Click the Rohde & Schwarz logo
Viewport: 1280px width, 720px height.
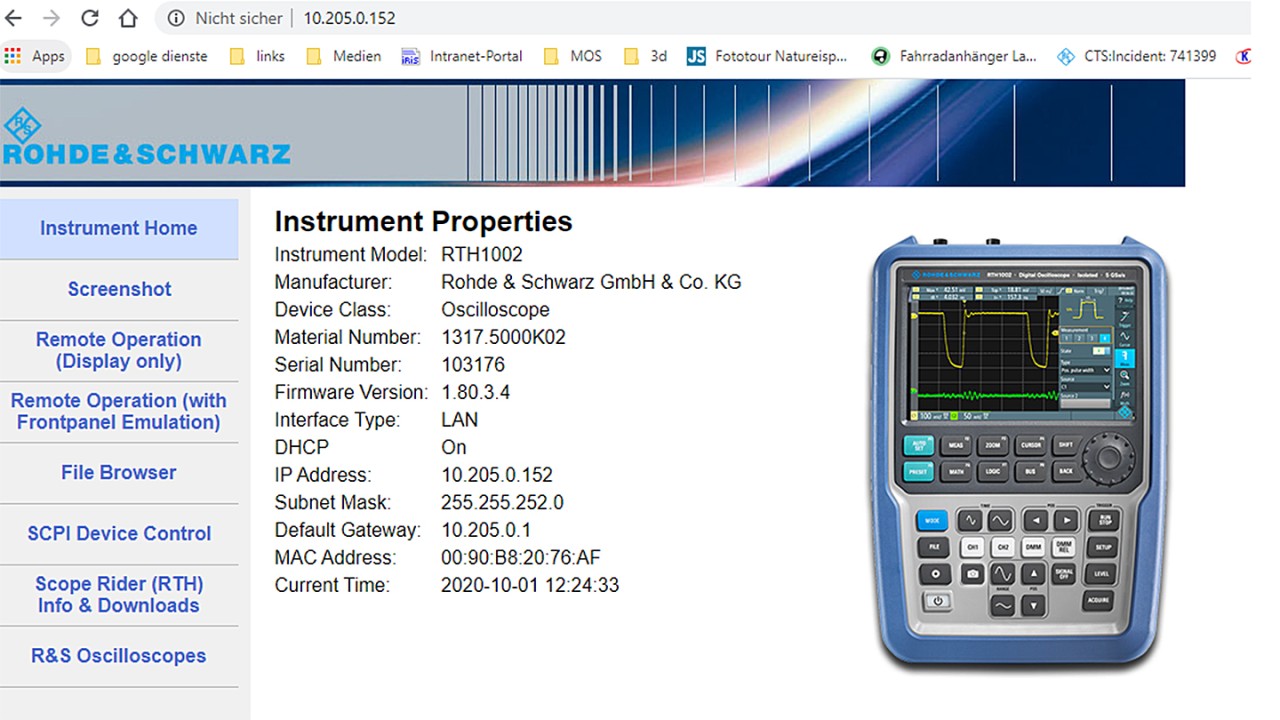point(145,138)
